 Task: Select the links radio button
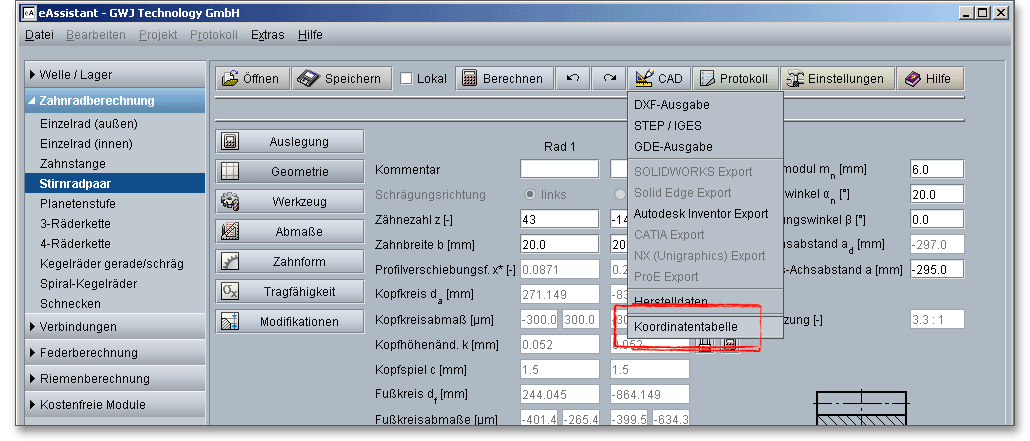530,194
